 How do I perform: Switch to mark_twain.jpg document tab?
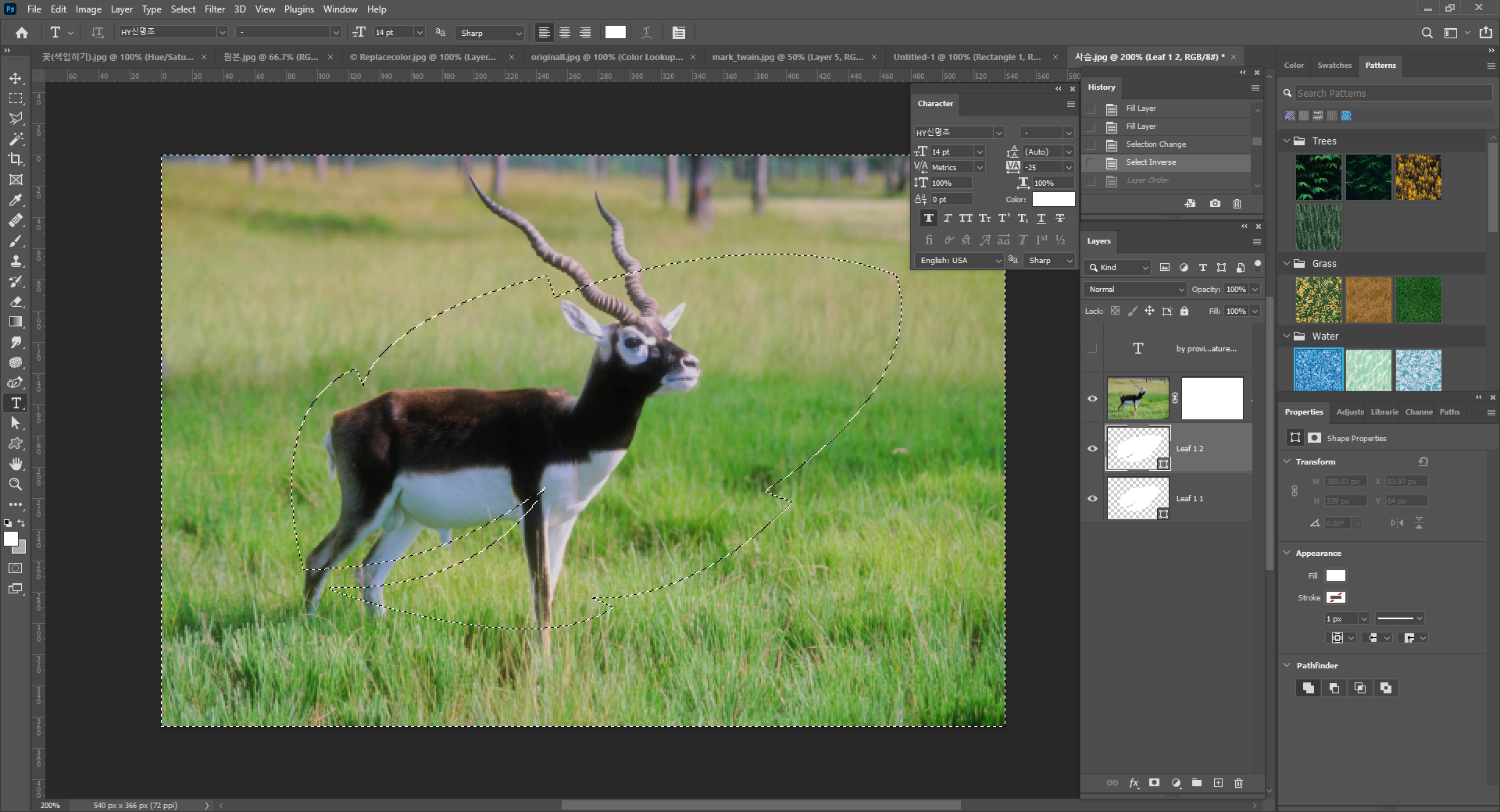pos(787,57)
